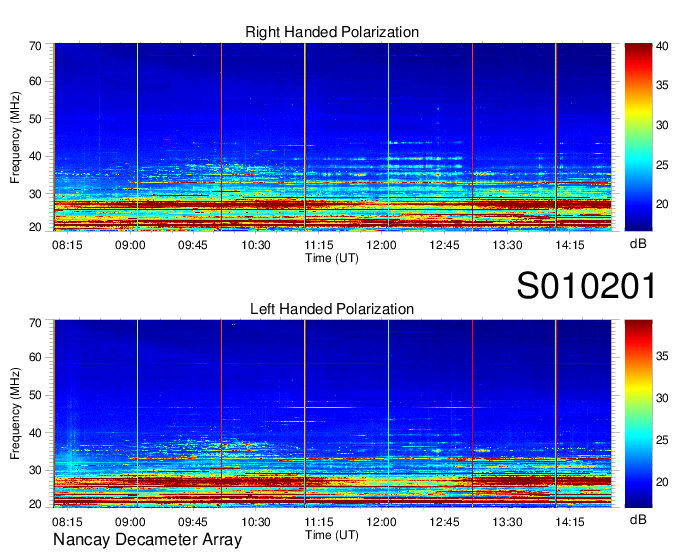The height and width of the screenshot is (552, 680).
Task: Click 14:15 time tick on Right Handed plot
Action: 570,245
